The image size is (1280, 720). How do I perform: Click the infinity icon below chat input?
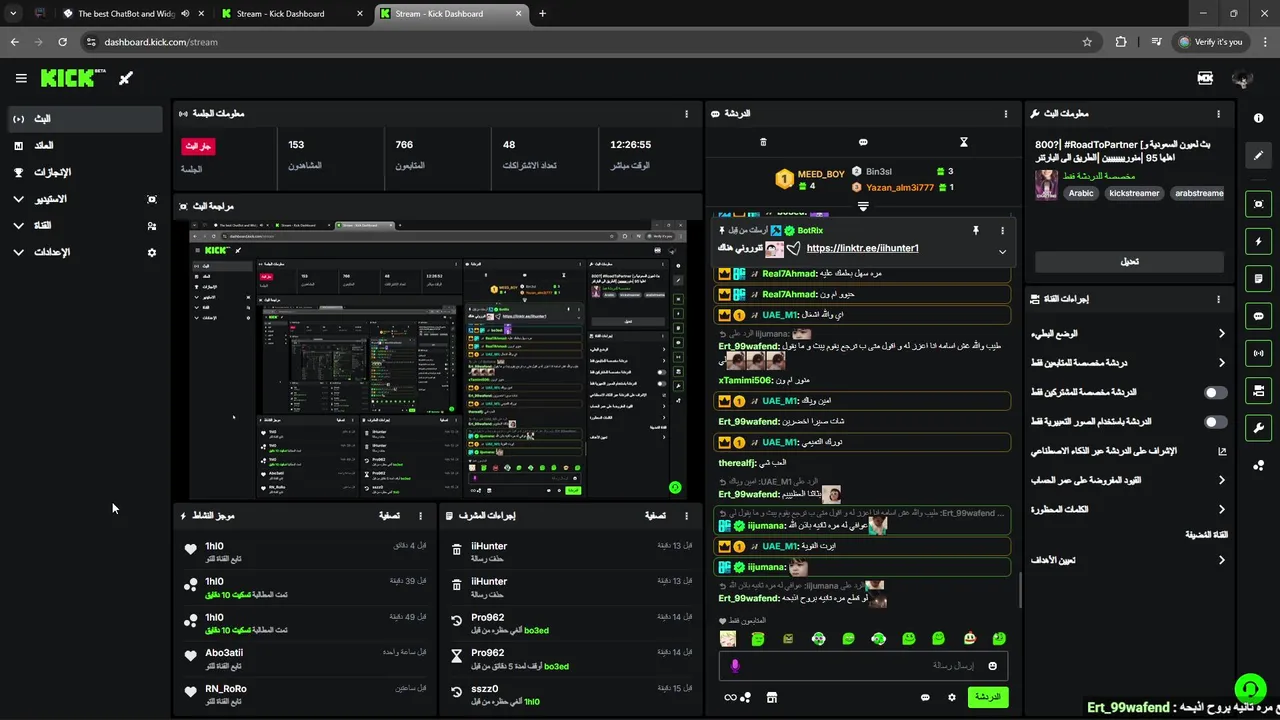point(730,697)
